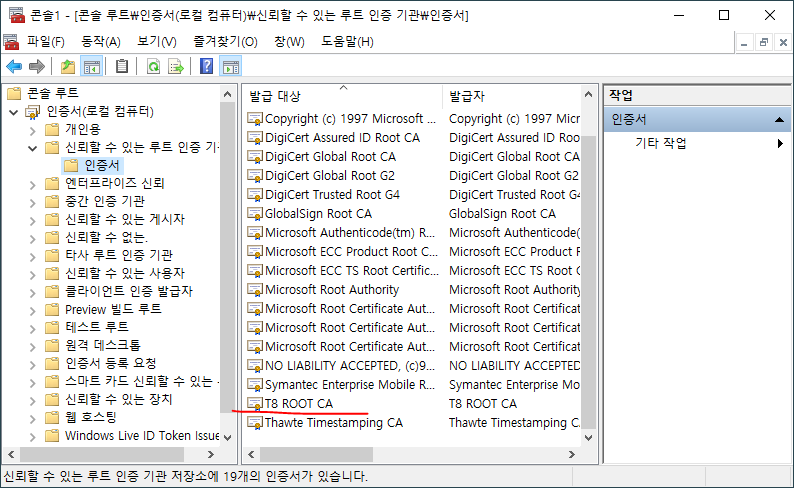This screenshot has width=794, height=488.
Task: Open the 기타 작업 submenu arrow
Action: click(780, 143)
